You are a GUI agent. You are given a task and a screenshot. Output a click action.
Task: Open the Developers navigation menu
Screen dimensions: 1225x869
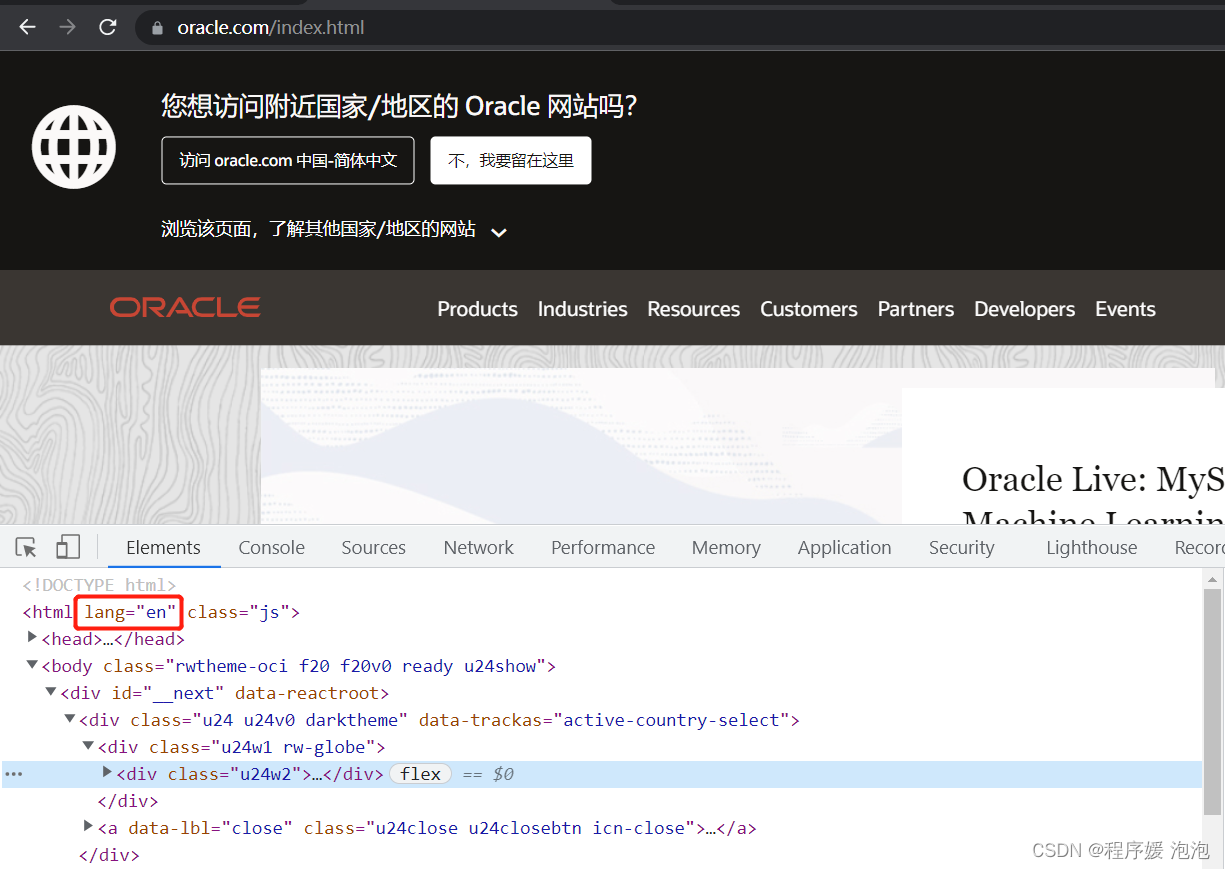coord(1025,309)
